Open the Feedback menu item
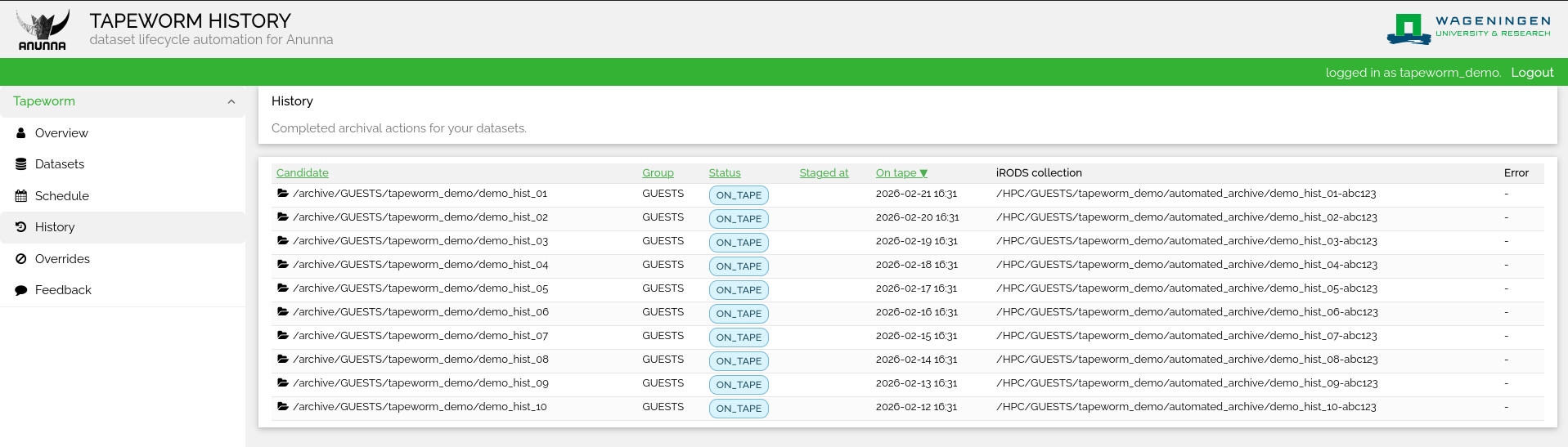The width and height of the screenshot is (1568, 447). coord(63,290)
